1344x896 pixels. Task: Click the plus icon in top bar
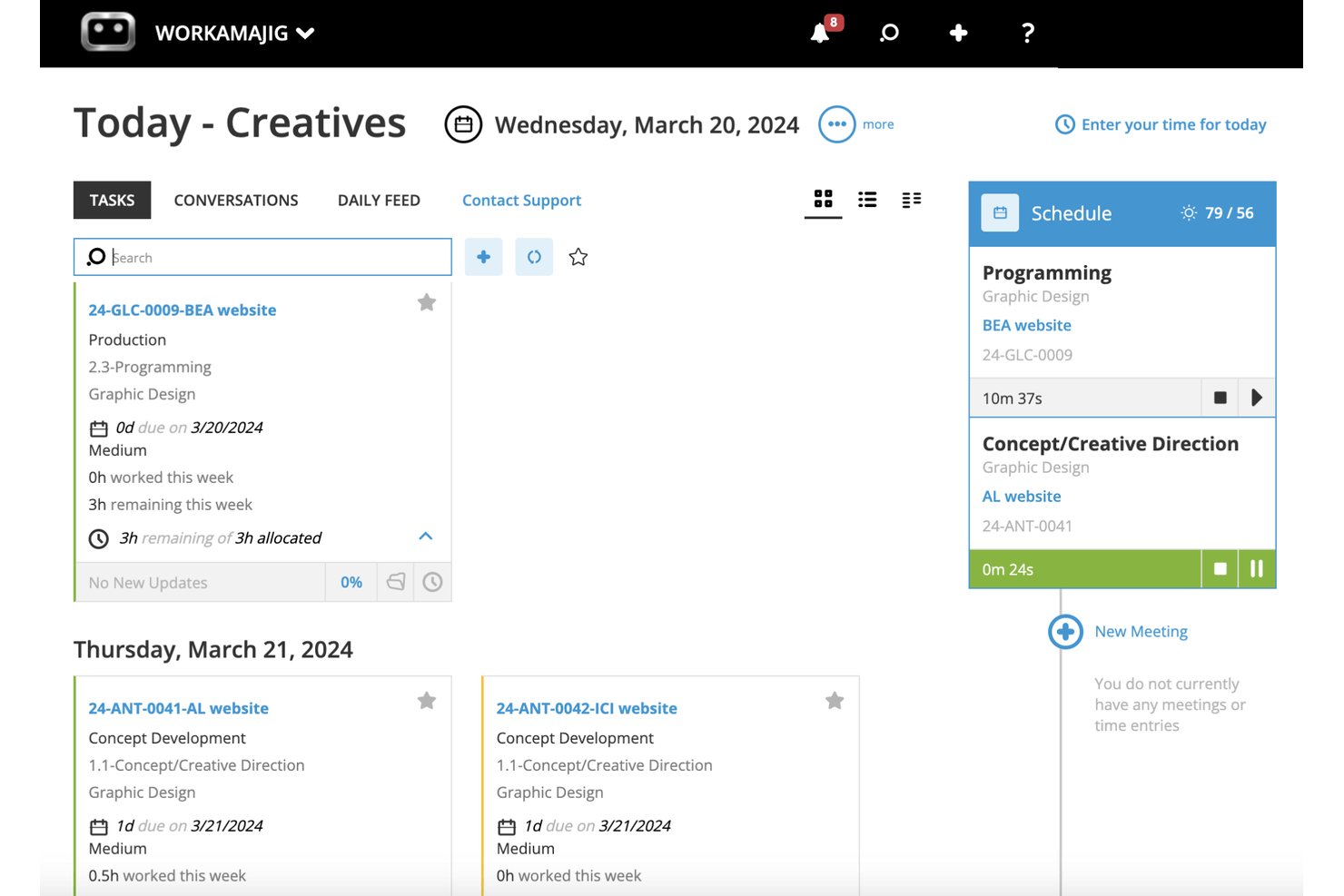(958, 34)
